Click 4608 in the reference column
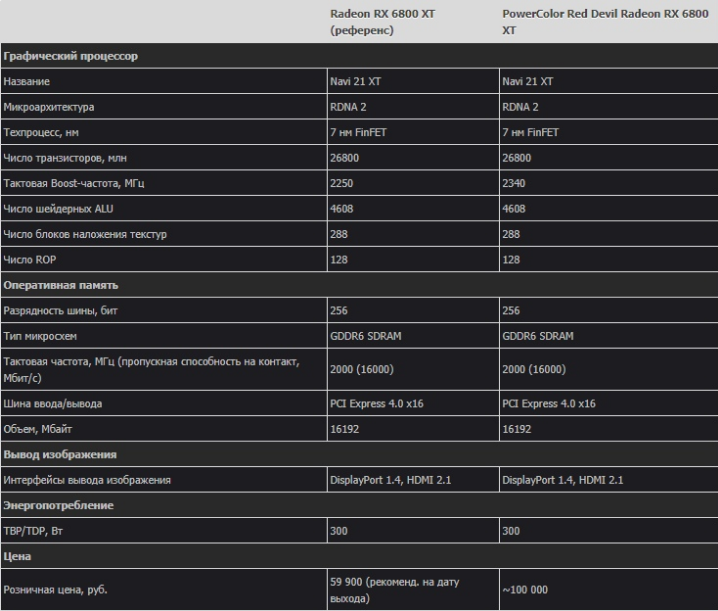 [x=342, y=209]
